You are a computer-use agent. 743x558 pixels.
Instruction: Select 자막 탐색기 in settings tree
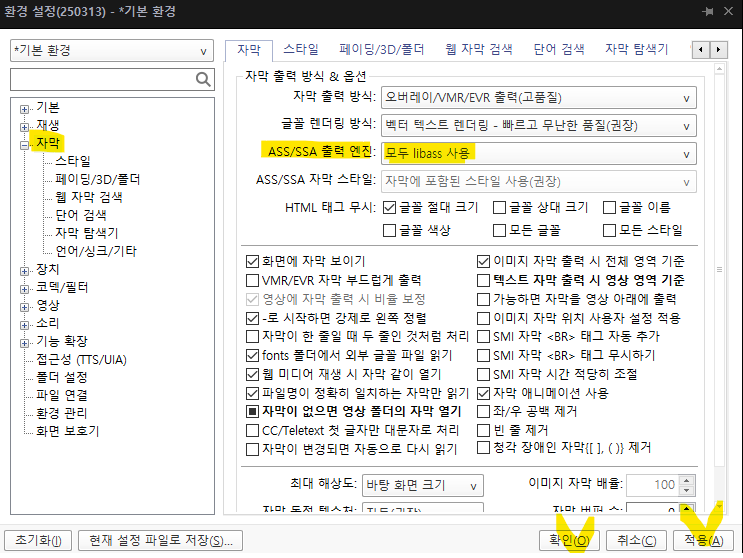(86, 233)
